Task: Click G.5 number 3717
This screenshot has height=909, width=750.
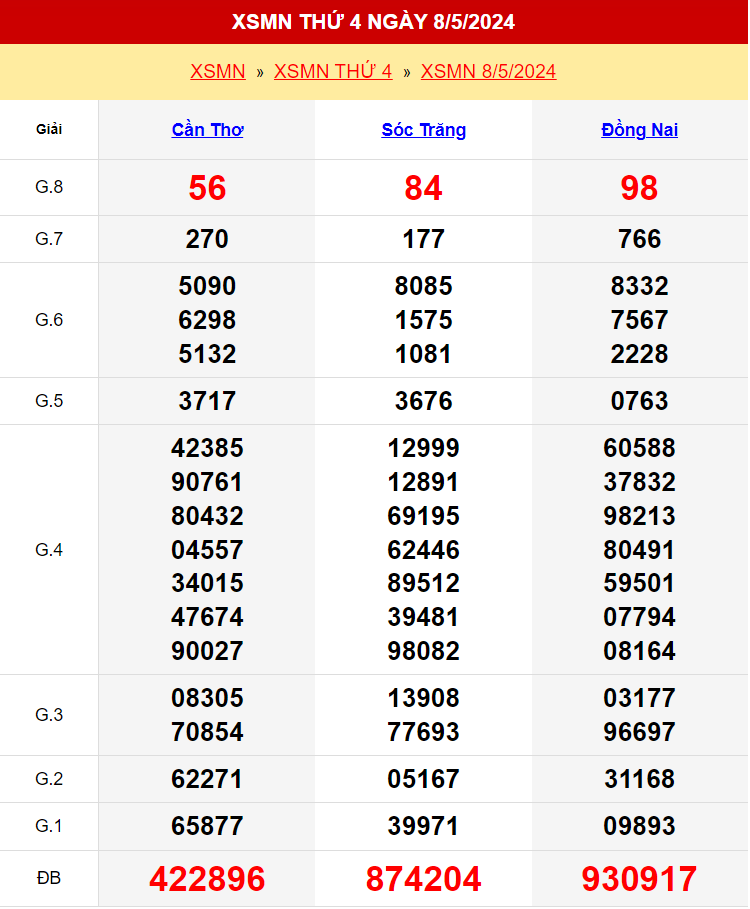Action: click(x=207, y=401)
